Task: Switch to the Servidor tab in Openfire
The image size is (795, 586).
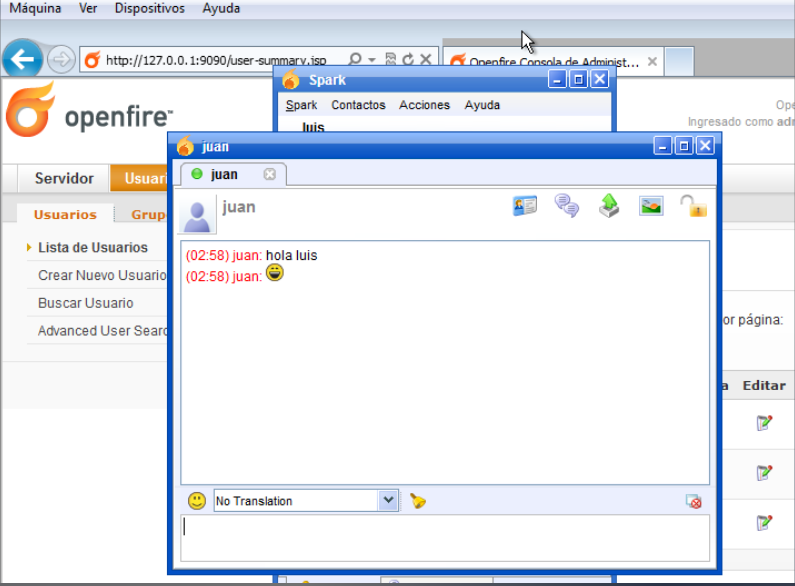Action: coord(64,178)
